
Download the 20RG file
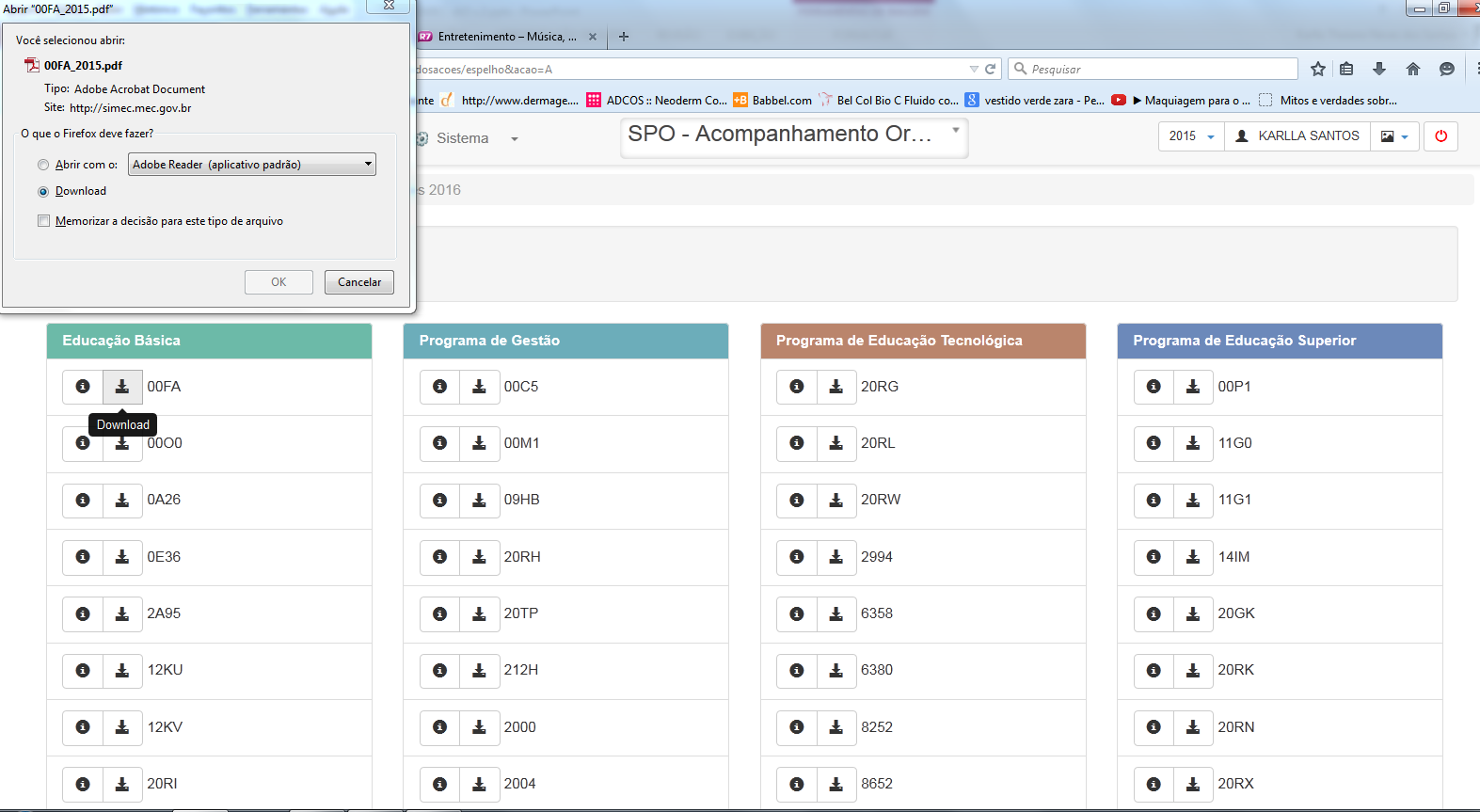(x=835, y=387)
